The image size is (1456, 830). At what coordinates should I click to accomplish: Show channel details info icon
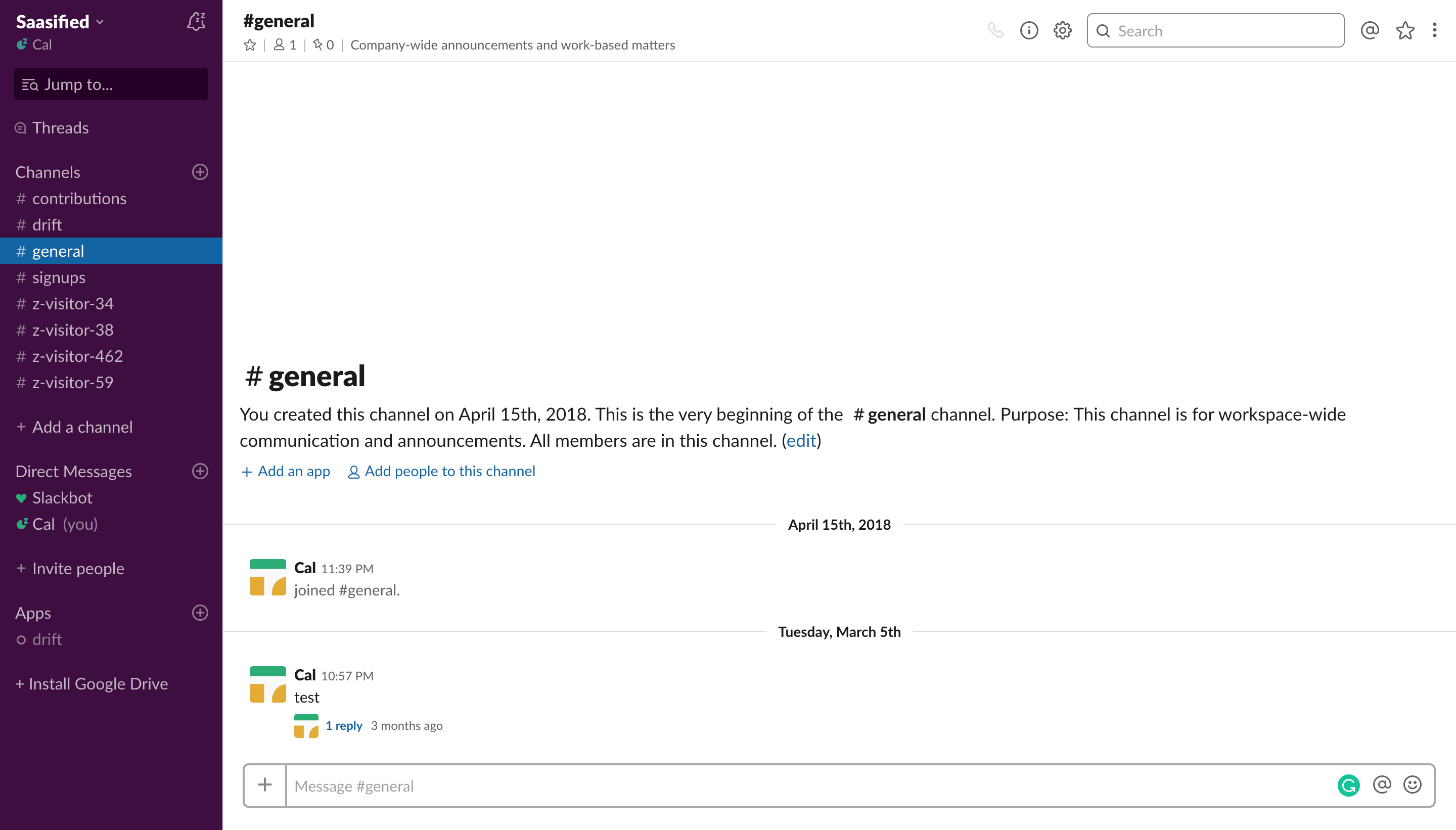[x=1029, y=30]
